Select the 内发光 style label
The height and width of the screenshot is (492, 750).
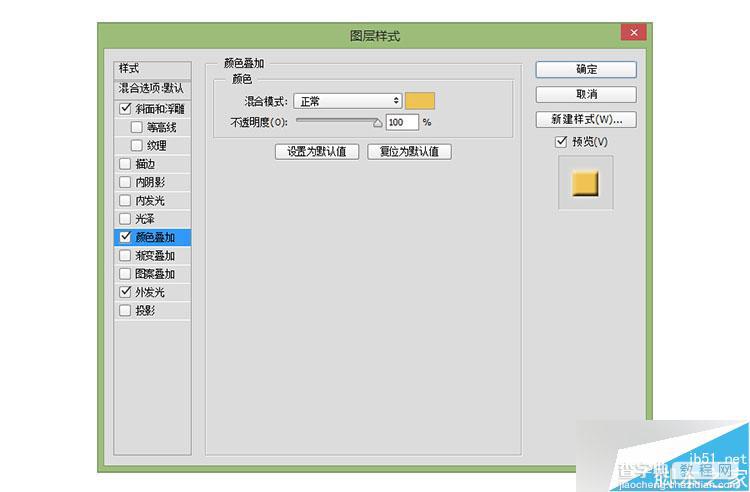point(150,200)
